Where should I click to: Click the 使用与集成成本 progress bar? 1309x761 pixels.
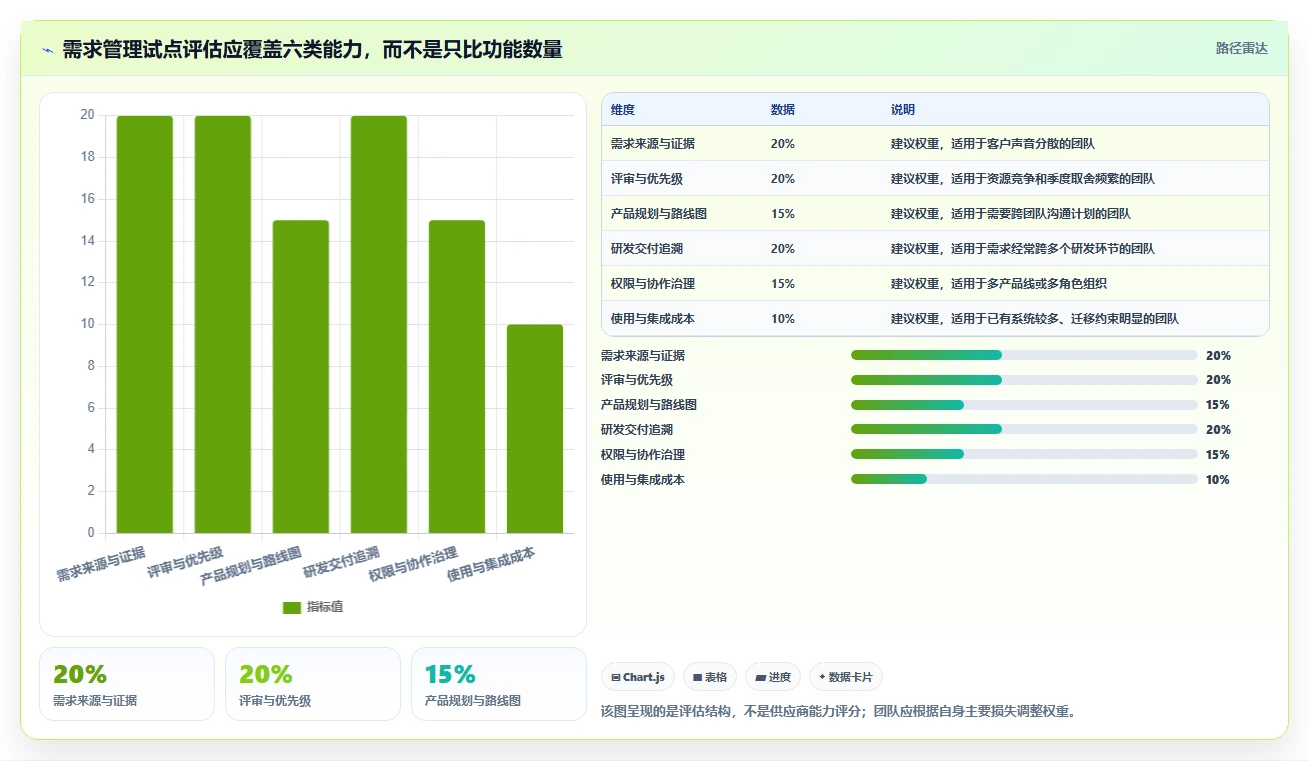click(1024, 479)
